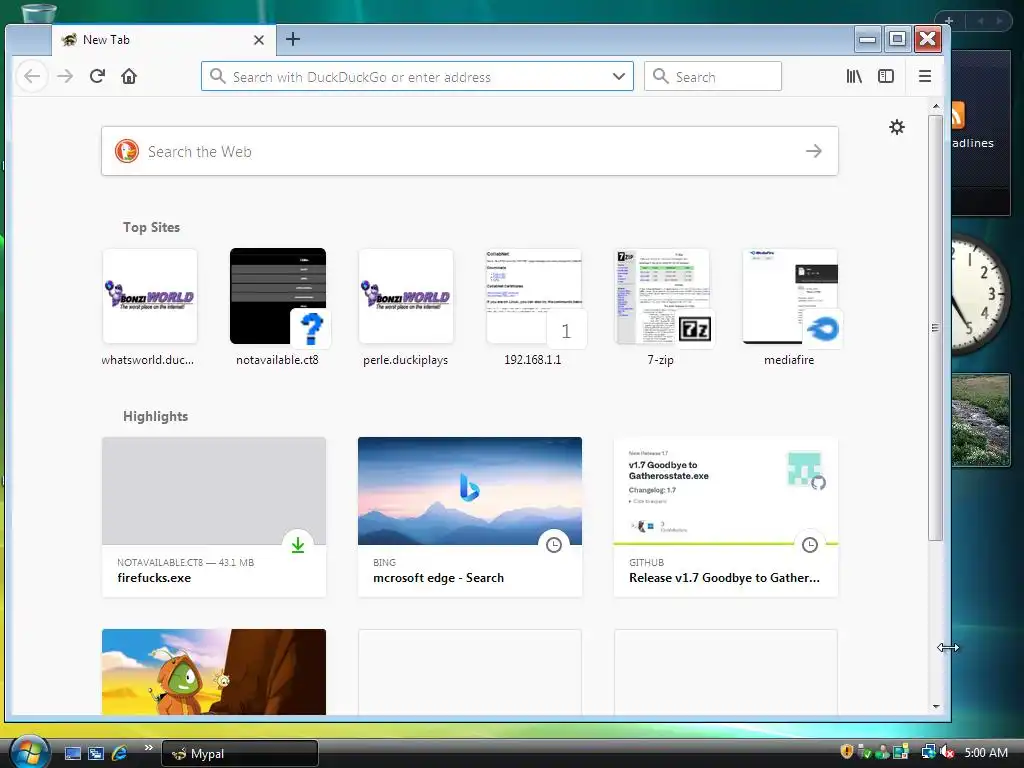Open a new tab with plus button
Screen dimensions: 1024x768
pyautogui.click(x=293, y=39)
